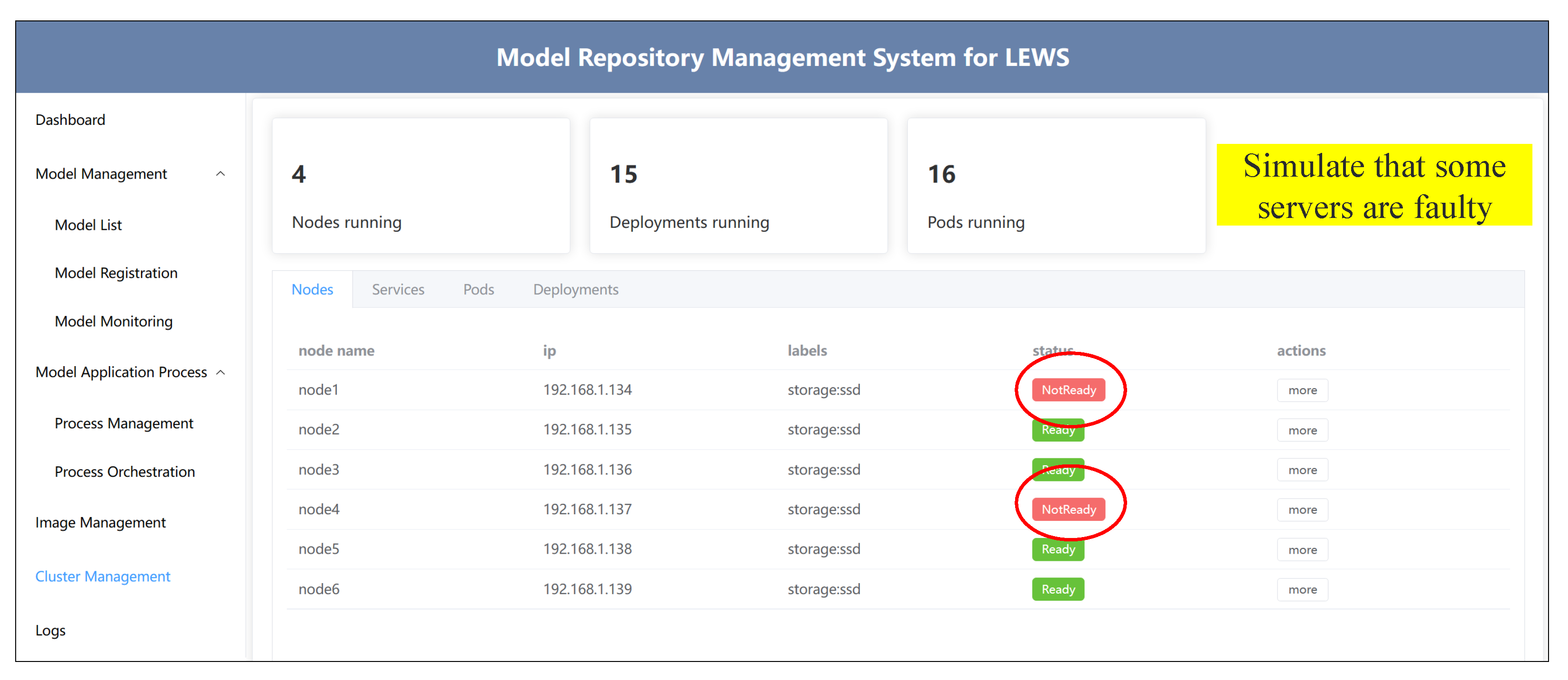Image resolution: width=1568 pixels, height=680 pixels.
Task: Collapse the Model Application Process chevron
Action: (220, 372)
